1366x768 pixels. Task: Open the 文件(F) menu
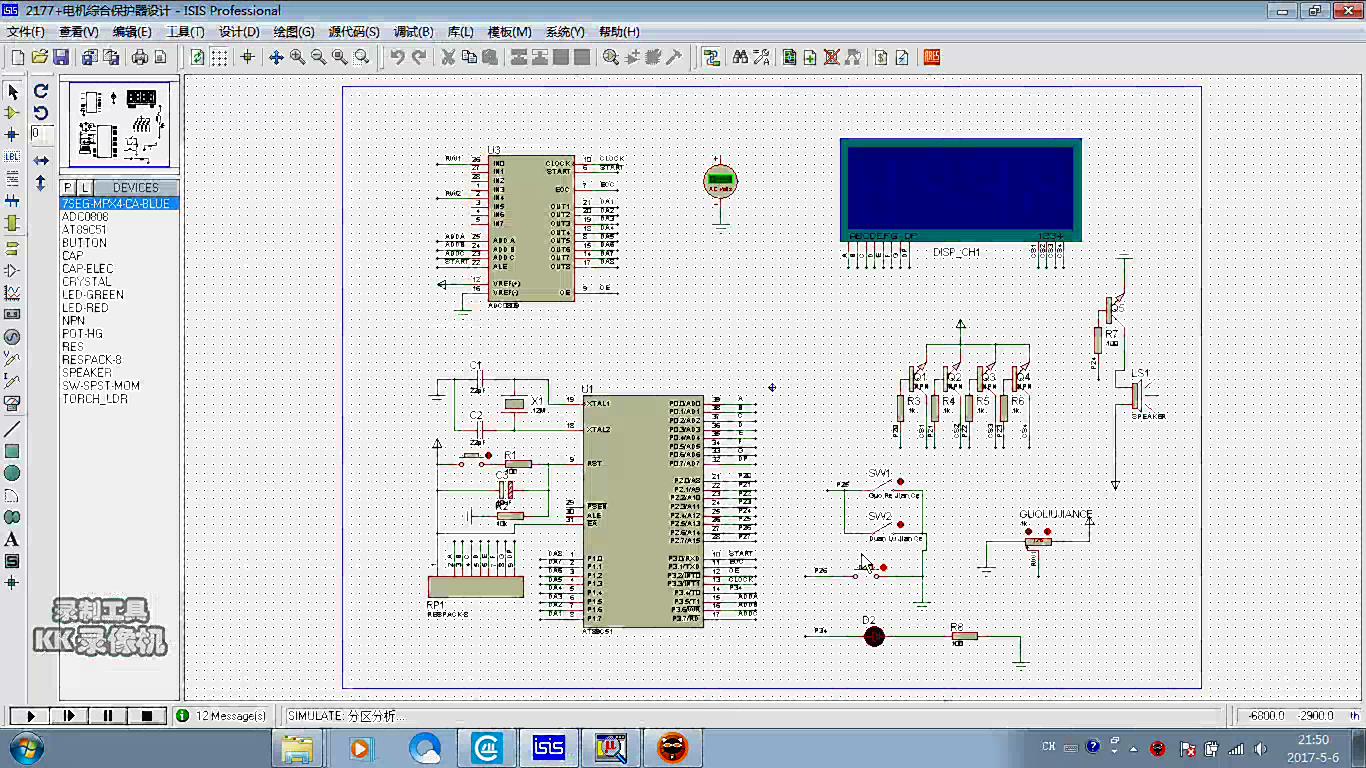(x=26, y=32)
